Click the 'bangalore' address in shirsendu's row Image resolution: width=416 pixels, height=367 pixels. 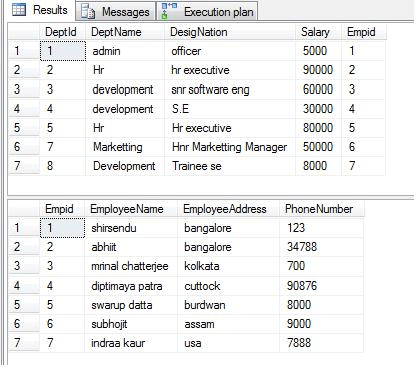[x=229, y=228]
